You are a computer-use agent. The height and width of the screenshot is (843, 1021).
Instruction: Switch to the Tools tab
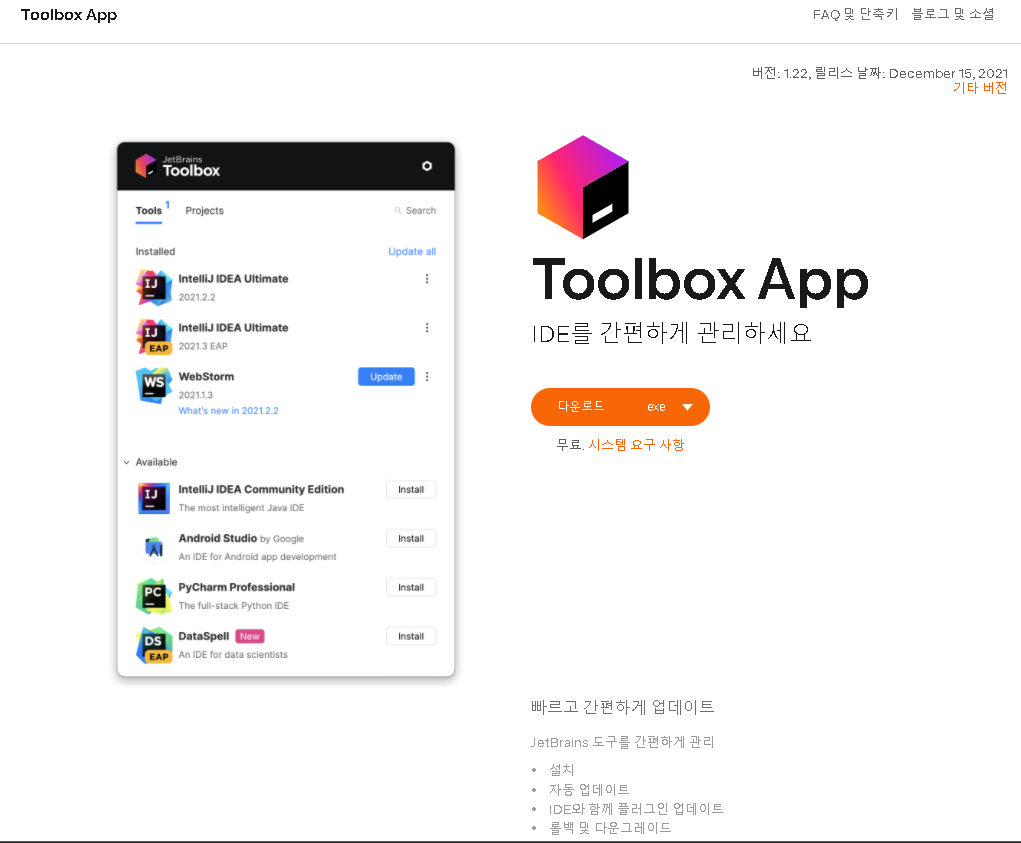click(148, 211)
